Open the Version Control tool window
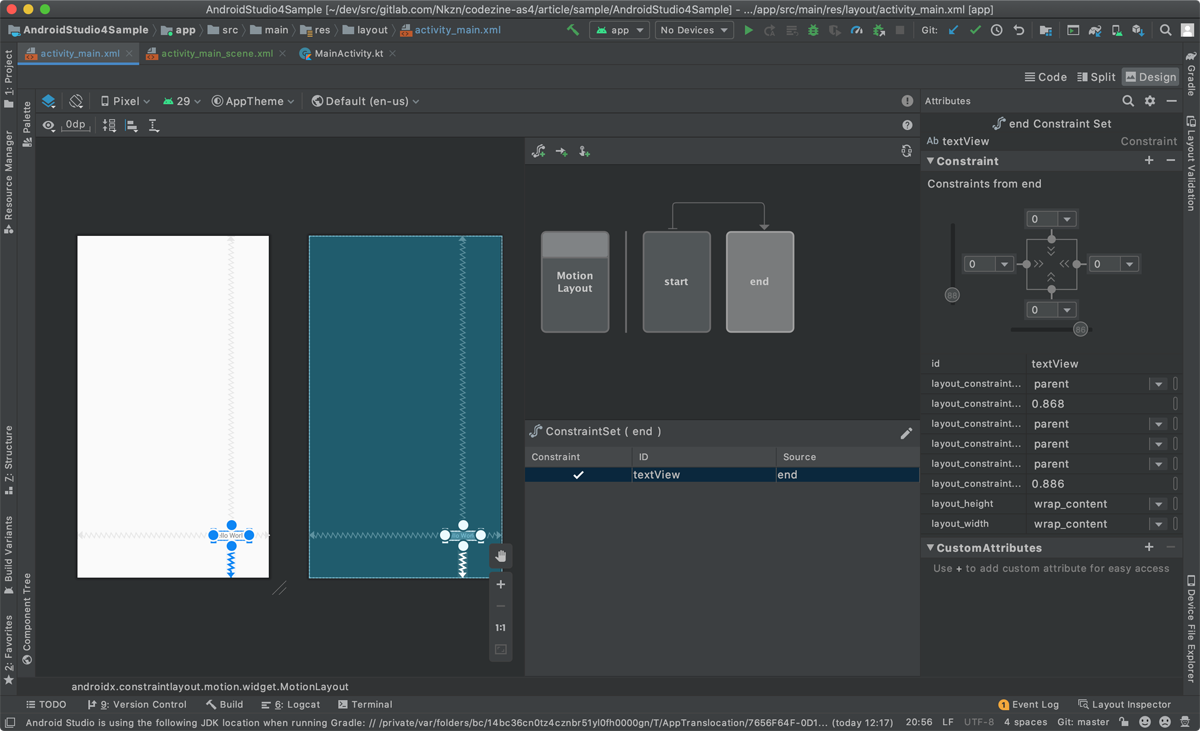Viewport: 1200px width, 731px height. (137, 704)
